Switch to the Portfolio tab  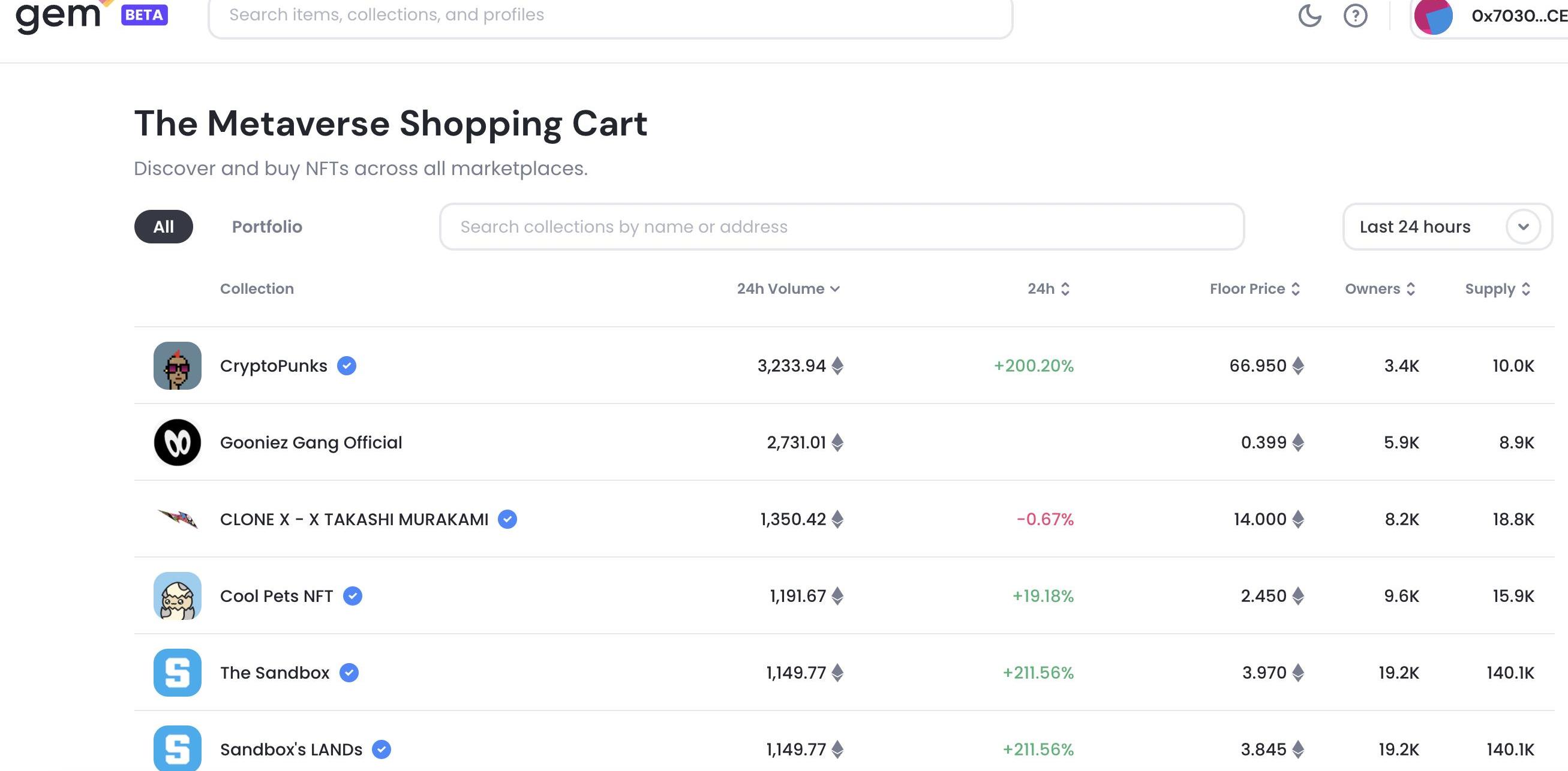click(x=266, y=227)
